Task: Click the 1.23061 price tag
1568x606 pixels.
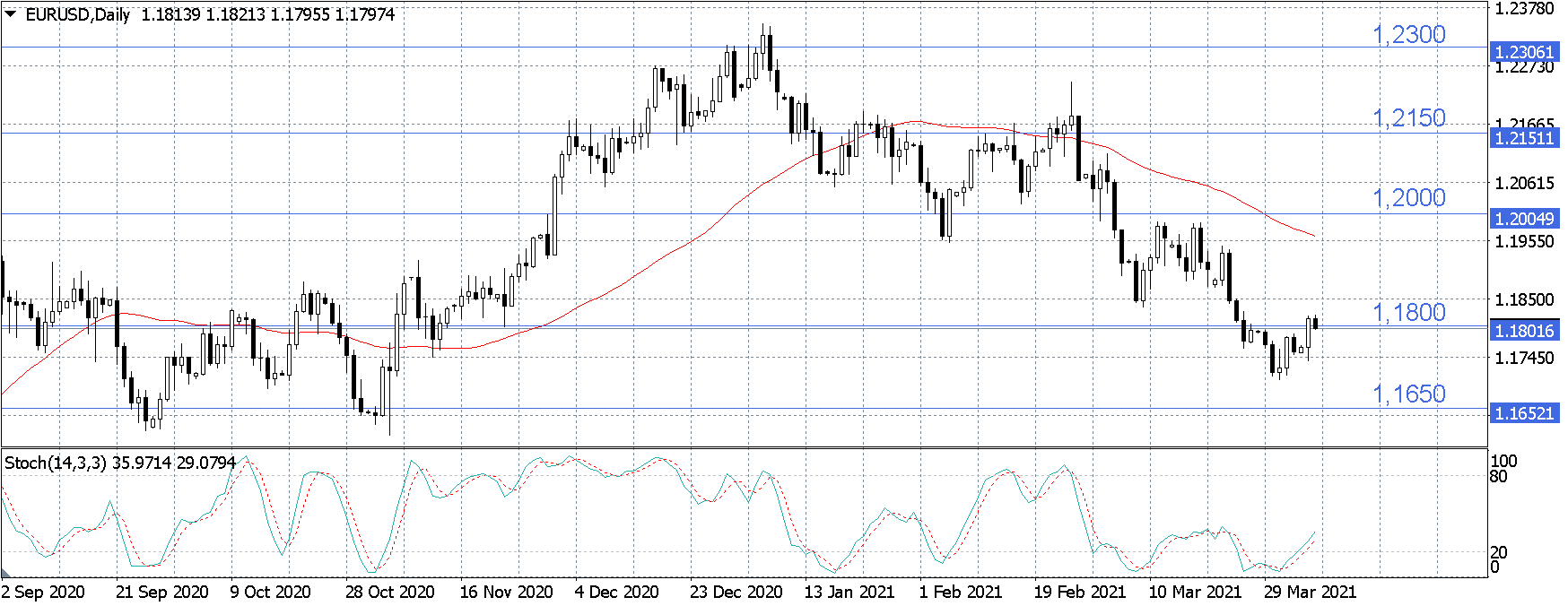Action: point(1524,52)
